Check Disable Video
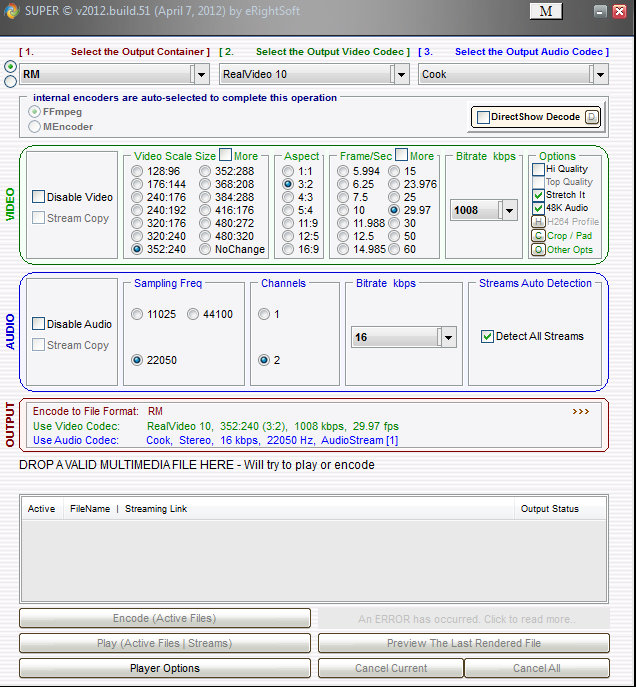Viewport: 636px width, 687px height. 38,197
